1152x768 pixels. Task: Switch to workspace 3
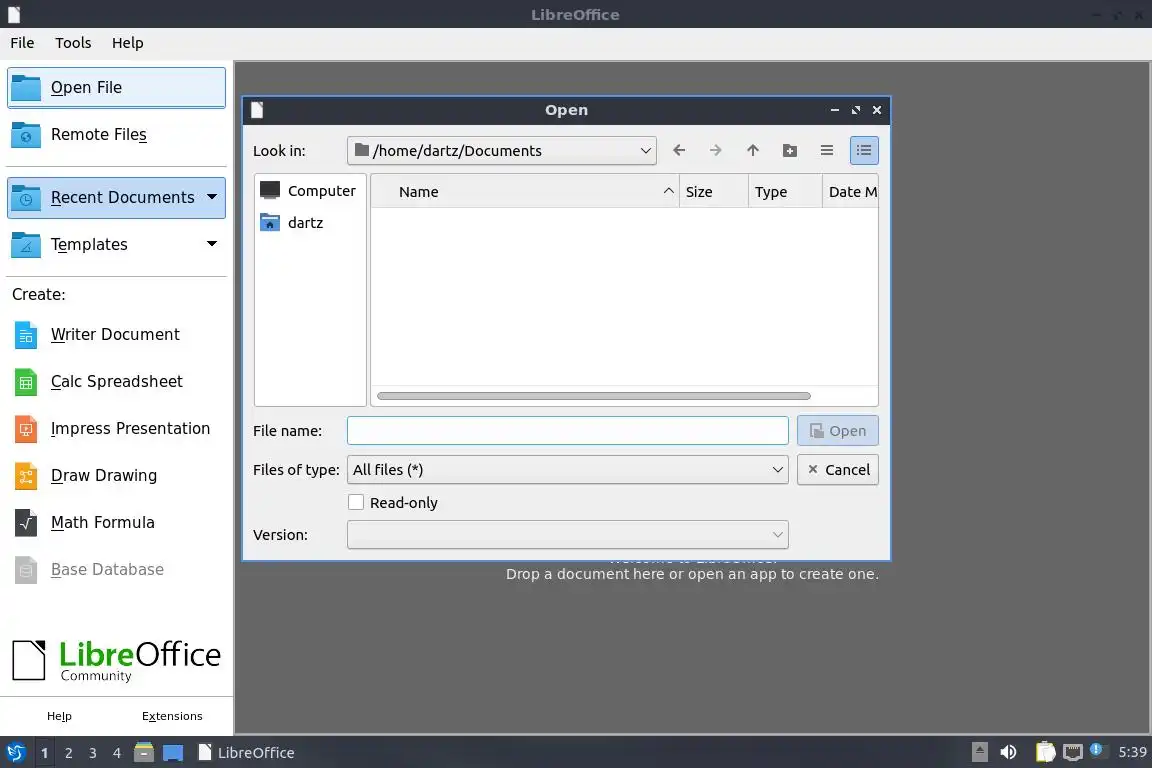coord(93,753)
